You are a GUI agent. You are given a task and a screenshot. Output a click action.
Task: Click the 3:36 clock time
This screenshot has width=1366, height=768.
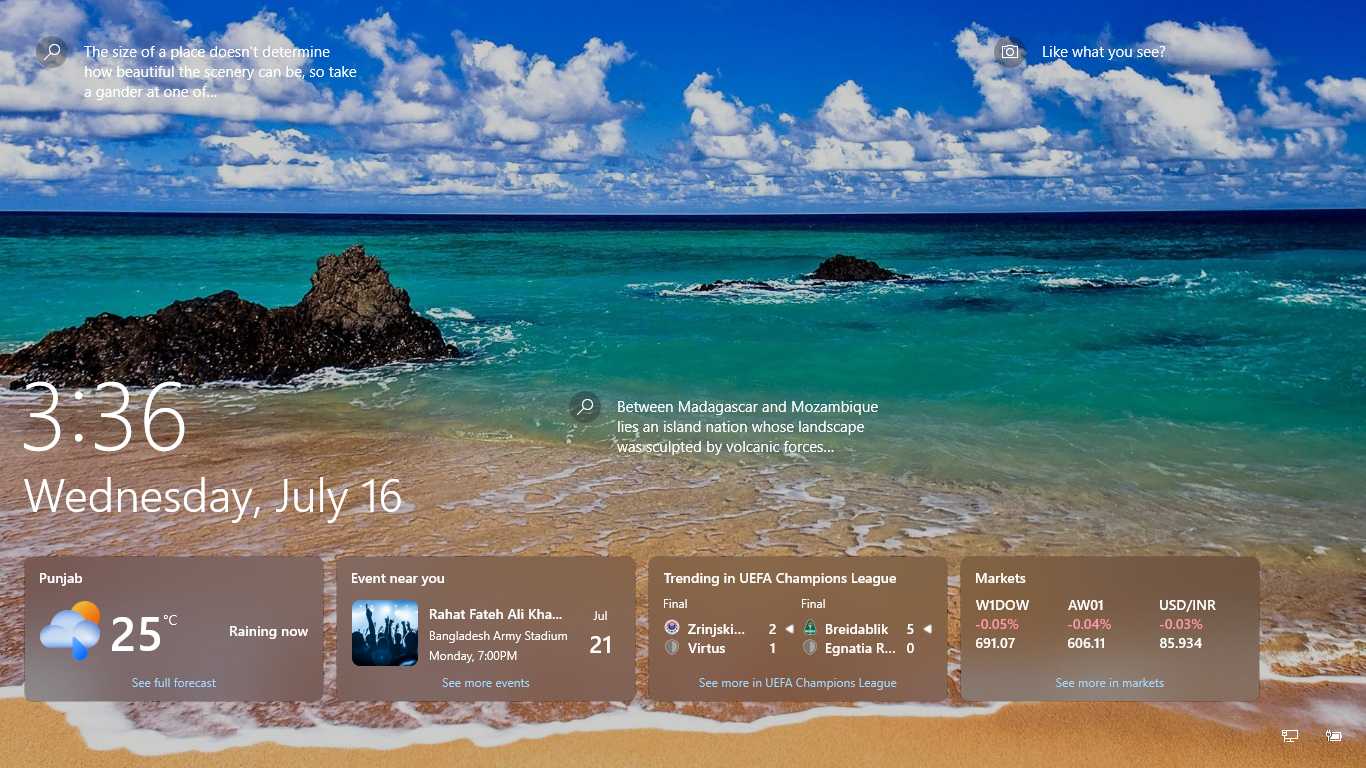[x=105, y=417]
